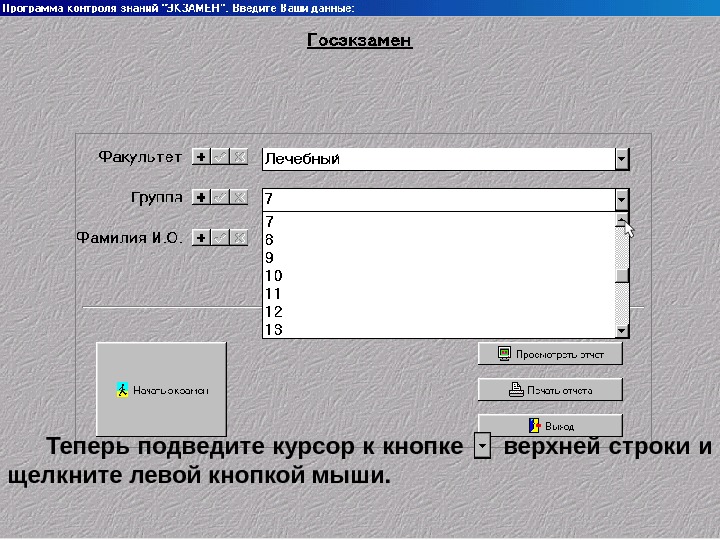Click the Госэкзамен heading

point(360,40)
